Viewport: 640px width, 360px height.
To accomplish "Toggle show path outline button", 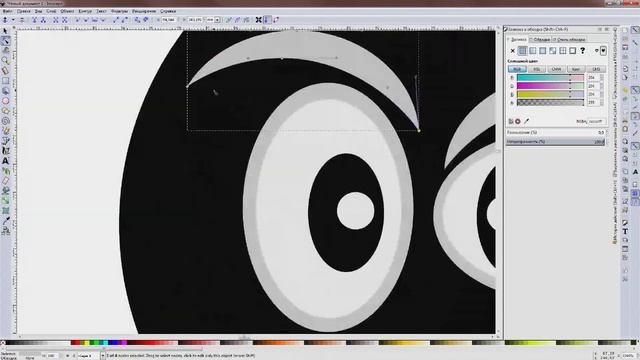I will coord(276,20).
